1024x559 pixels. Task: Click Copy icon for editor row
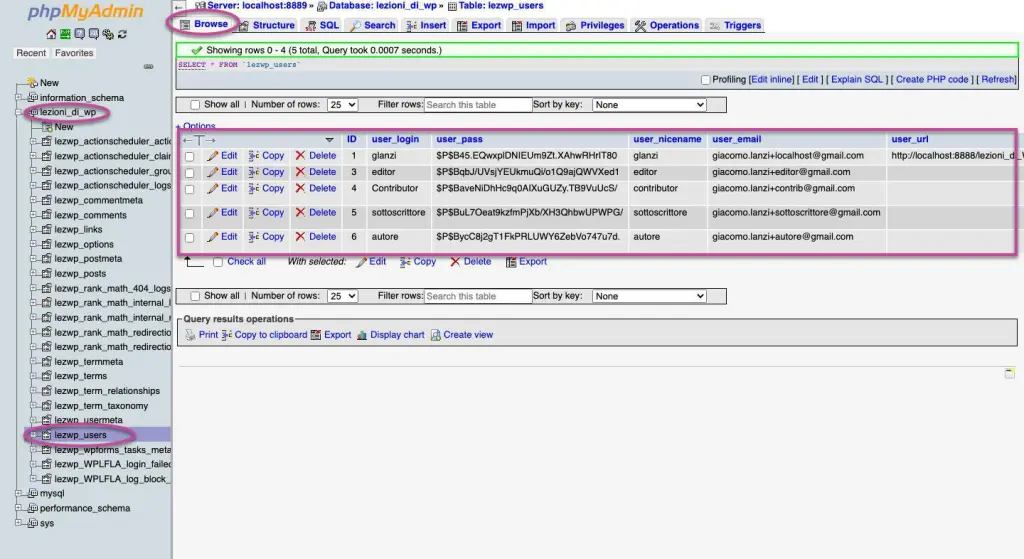tap(254, 172)
